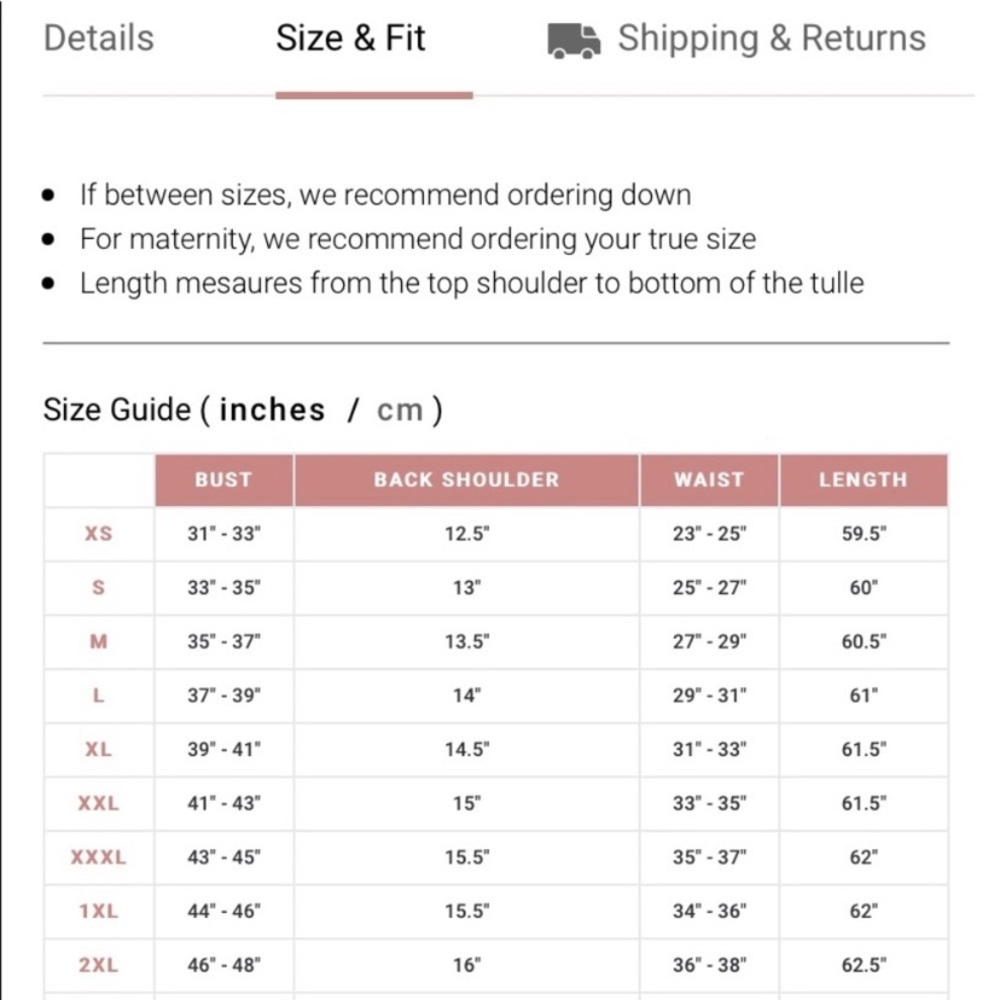The image size is (1000, 1000).
Task: Switch size guide to cm units
Action: 400,409
